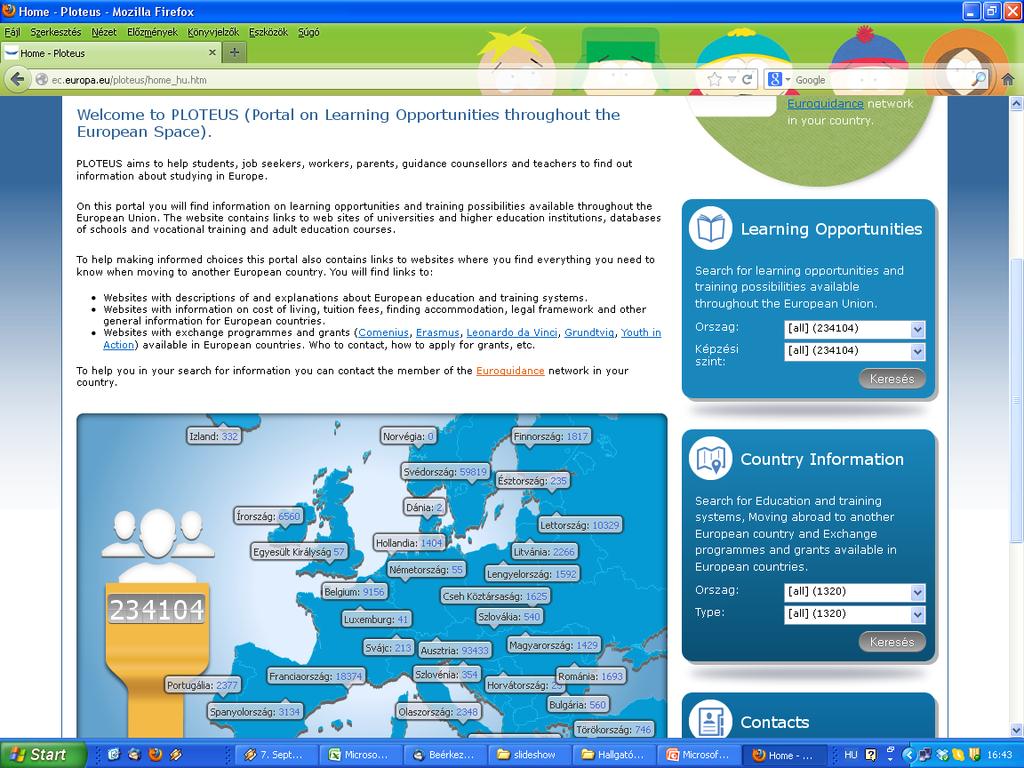Open the Eszközök menu

click(x=268, y=32)
